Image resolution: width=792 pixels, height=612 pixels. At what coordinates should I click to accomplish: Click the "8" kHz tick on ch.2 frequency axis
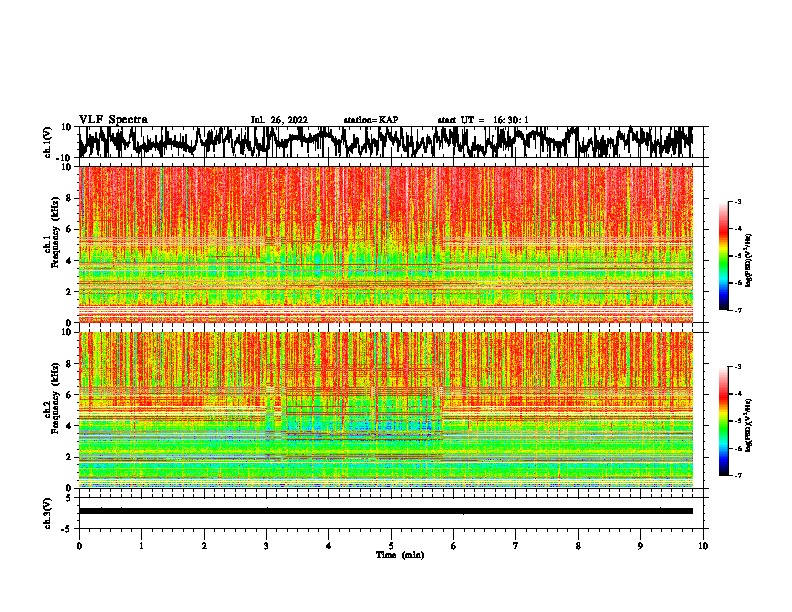(69, 364)
